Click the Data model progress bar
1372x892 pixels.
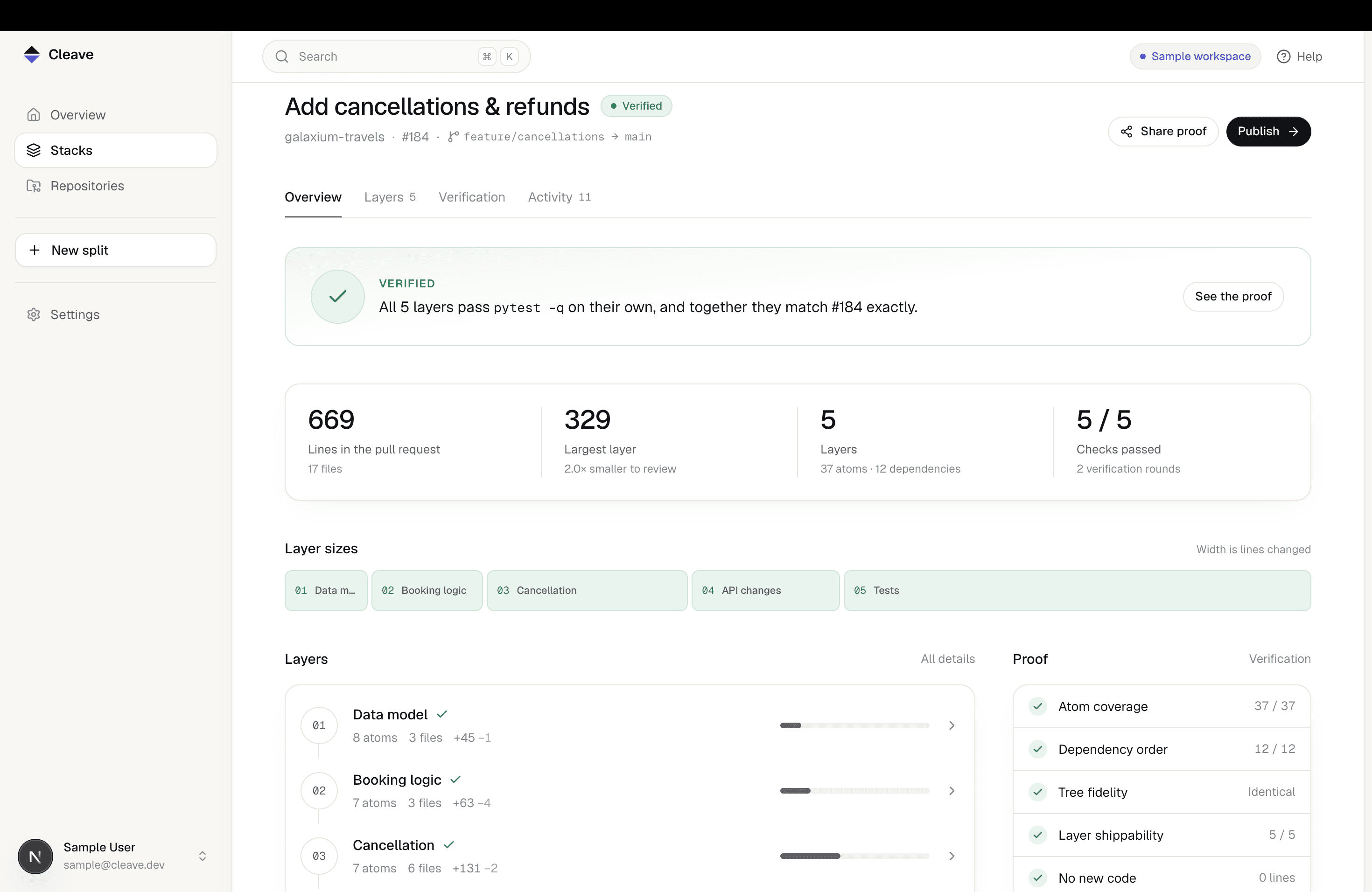[x=854, y=725]
